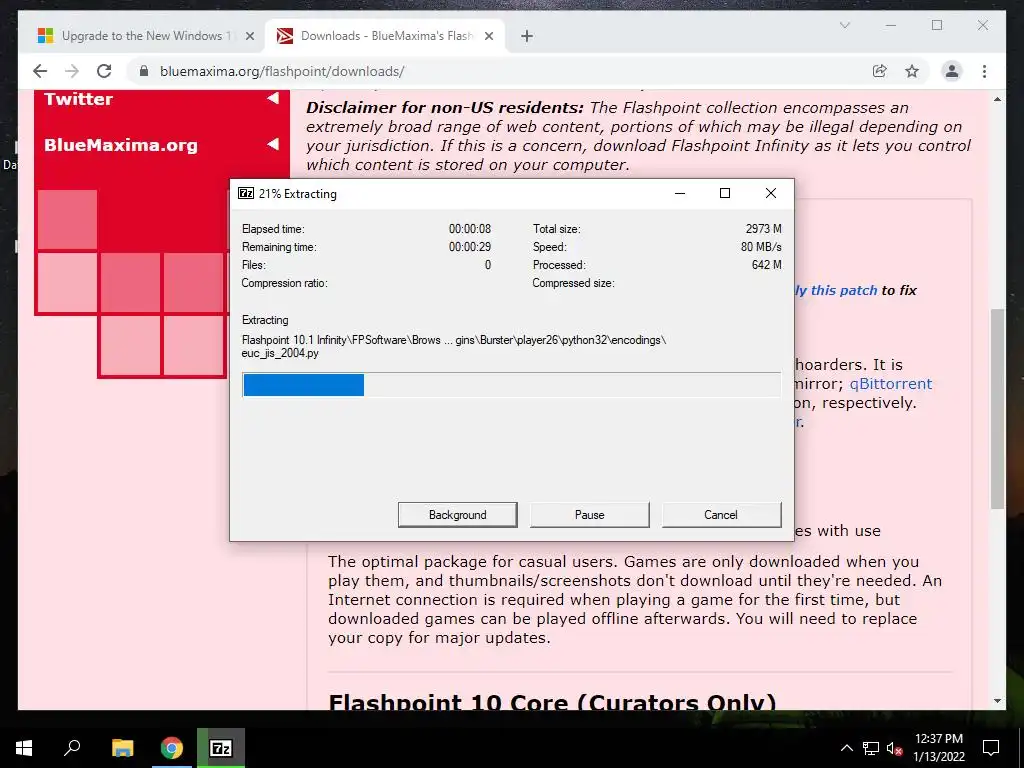The image size is (1024, 768).
Task: Open Chrome profile avatar menu
Action: (x=952, y=71)
